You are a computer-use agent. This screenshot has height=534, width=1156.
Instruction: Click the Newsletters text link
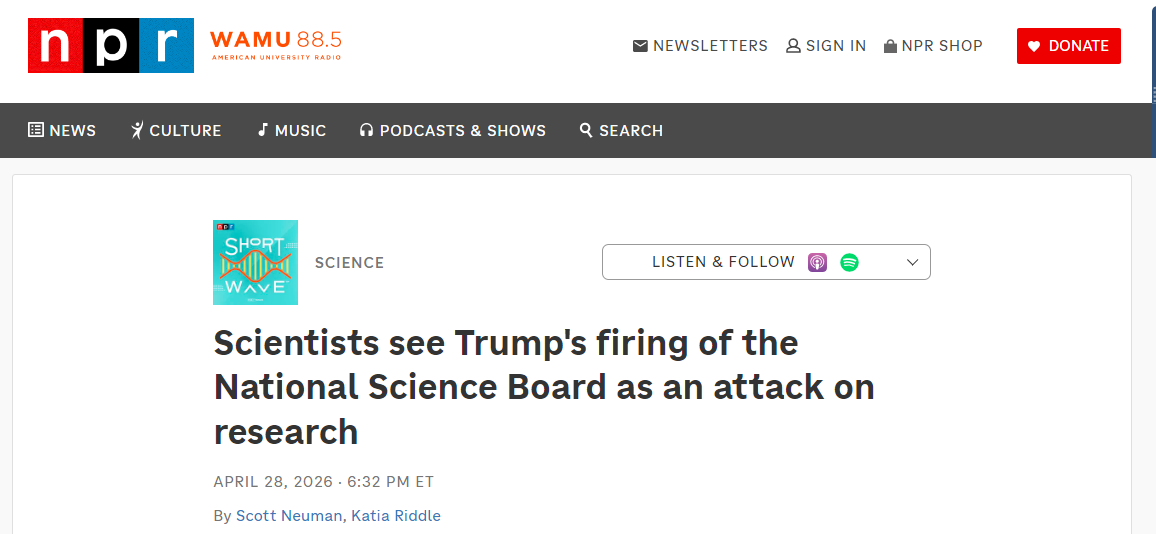coord(710,46)
